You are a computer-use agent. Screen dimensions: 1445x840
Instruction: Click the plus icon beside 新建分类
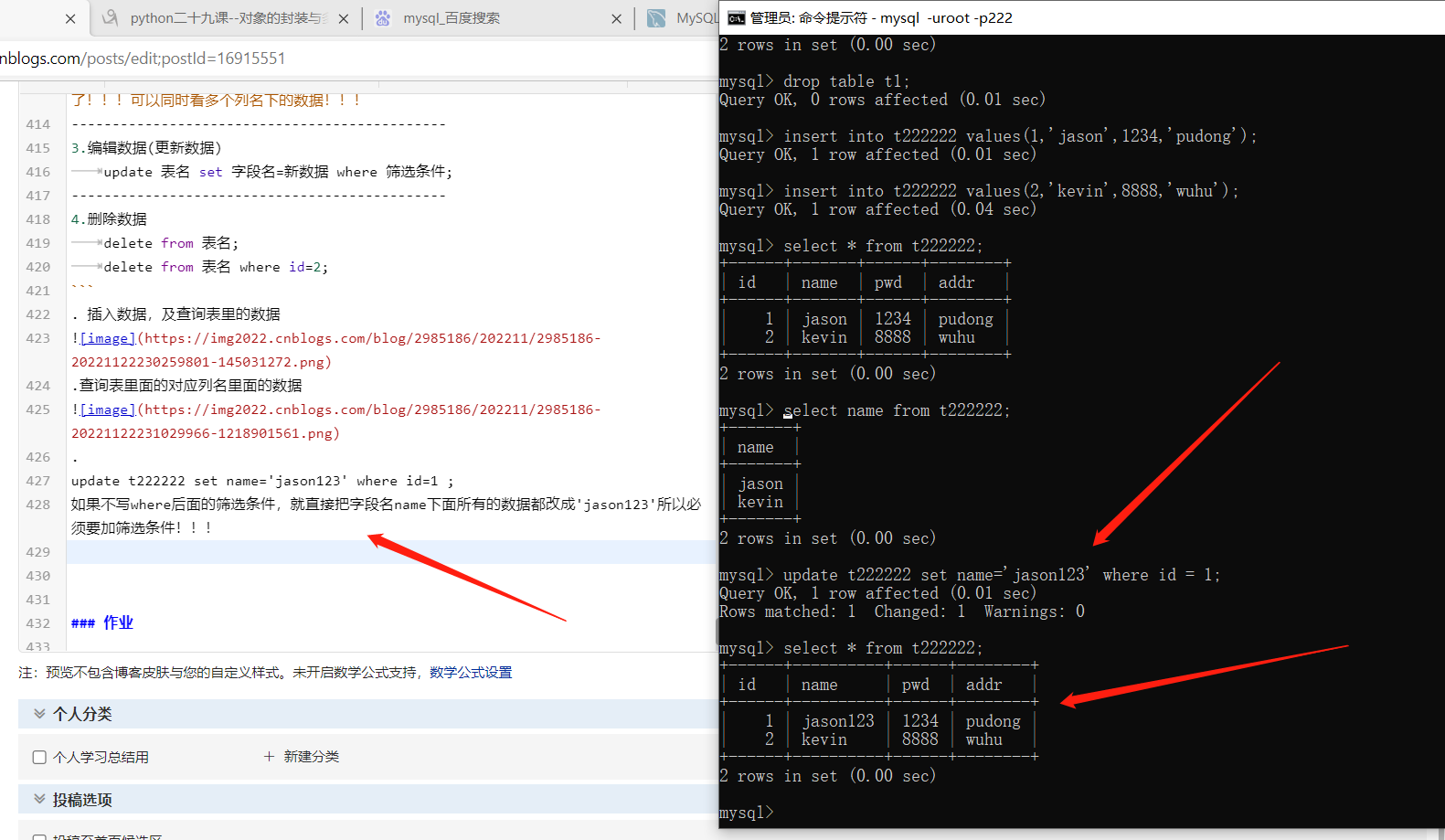(x=269, y=756)
